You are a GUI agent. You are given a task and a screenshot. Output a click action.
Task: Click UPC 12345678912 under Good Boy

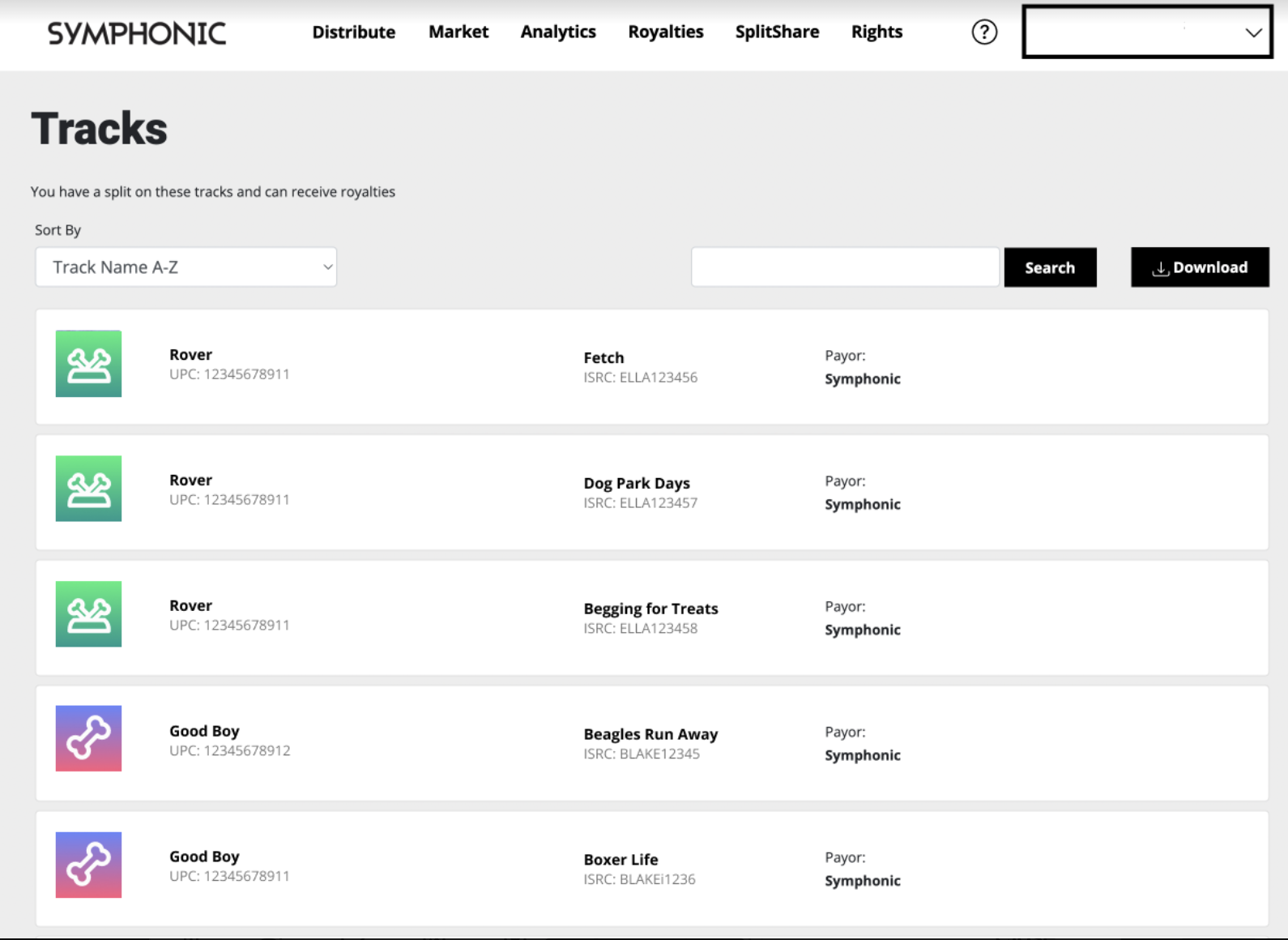[x=229, y=751]
